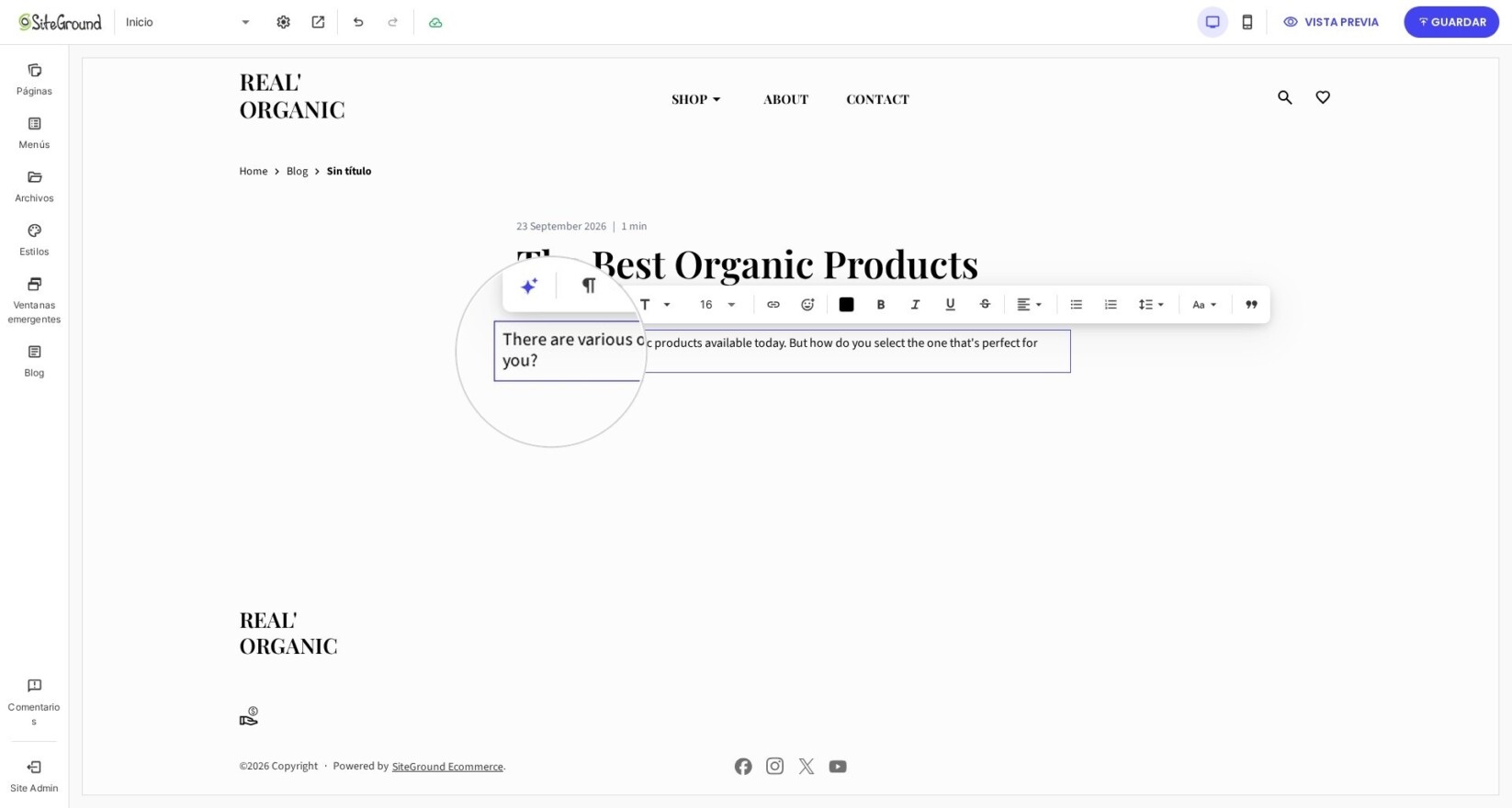Insert a bulleted list
This screenshot has width=1512, height=808.
coord(1076,305)
